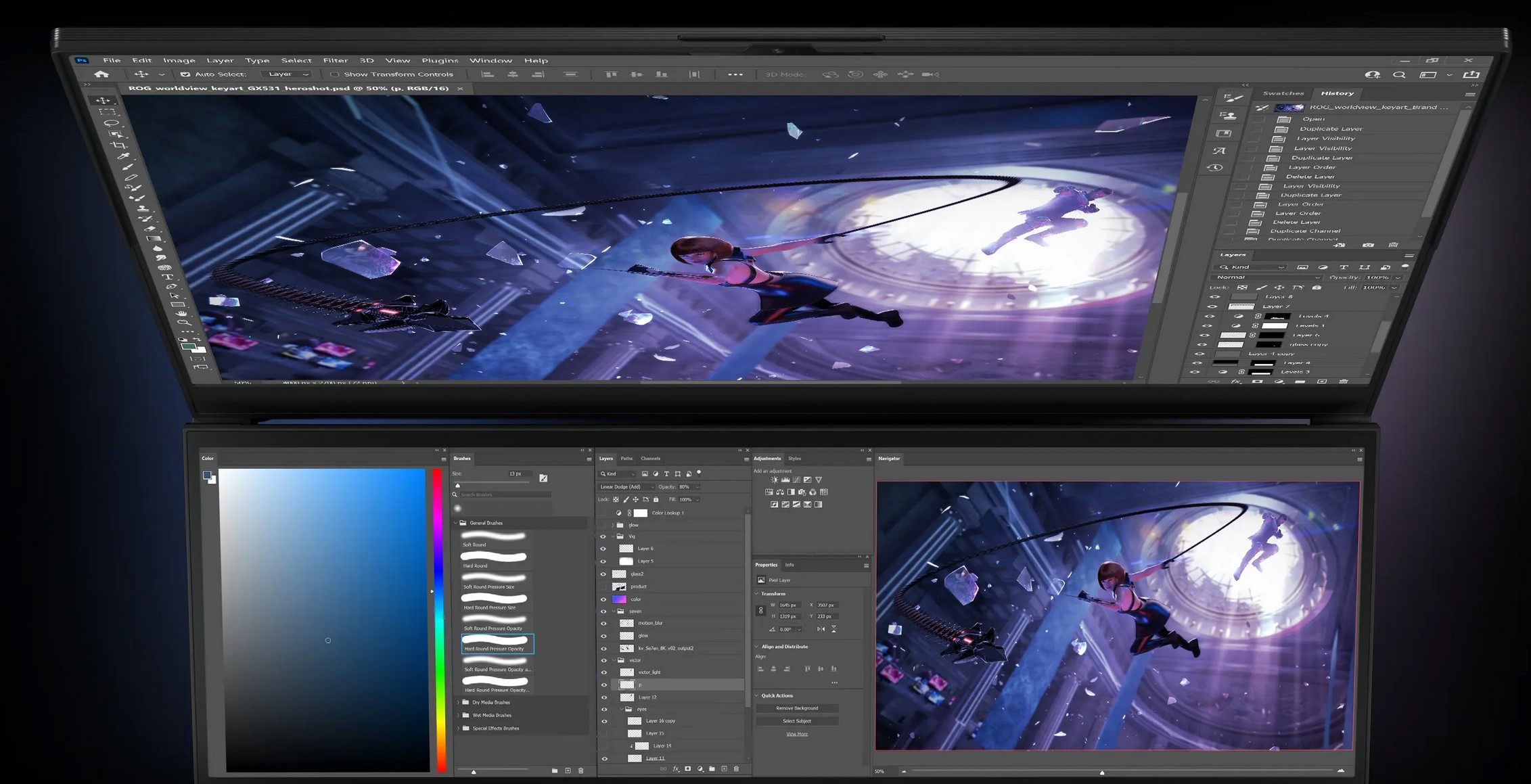Hide the glass2 layer
This screenshot has height=784, width=1531.
tap(603, 574)
